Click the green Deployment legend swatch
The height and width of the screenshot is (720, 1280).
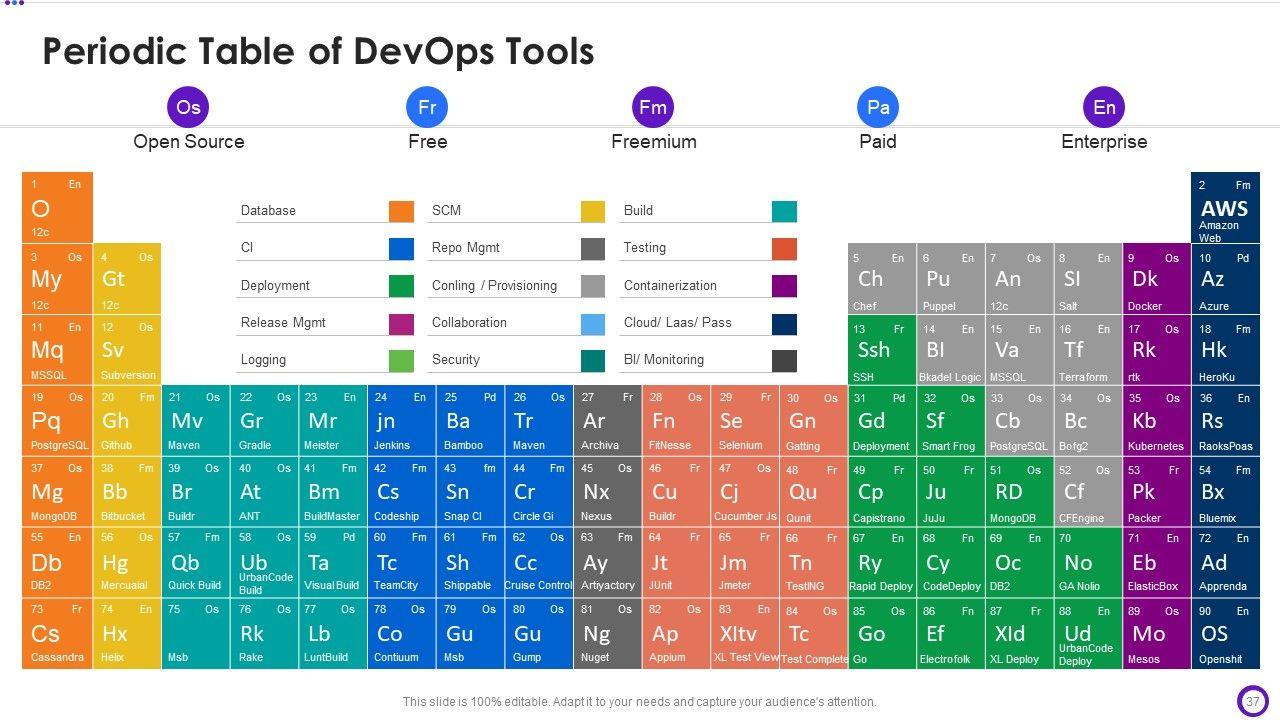(x=401, y=286)
